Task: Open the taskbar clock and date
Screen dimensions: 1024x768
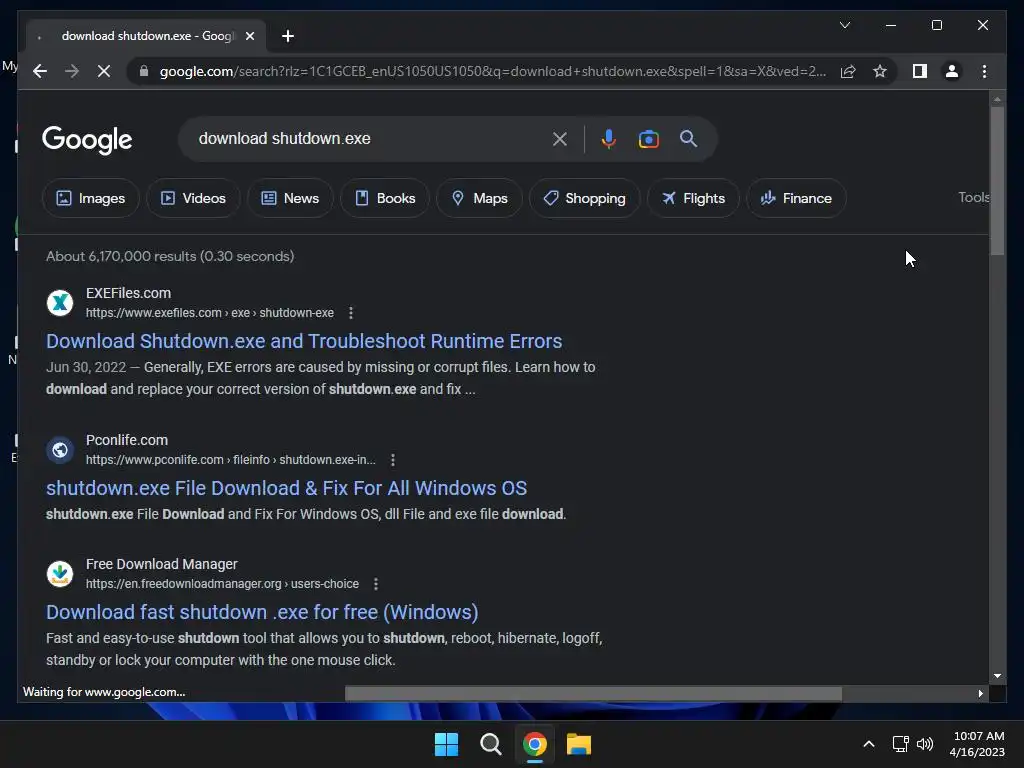Action: [x=978, y=744]
